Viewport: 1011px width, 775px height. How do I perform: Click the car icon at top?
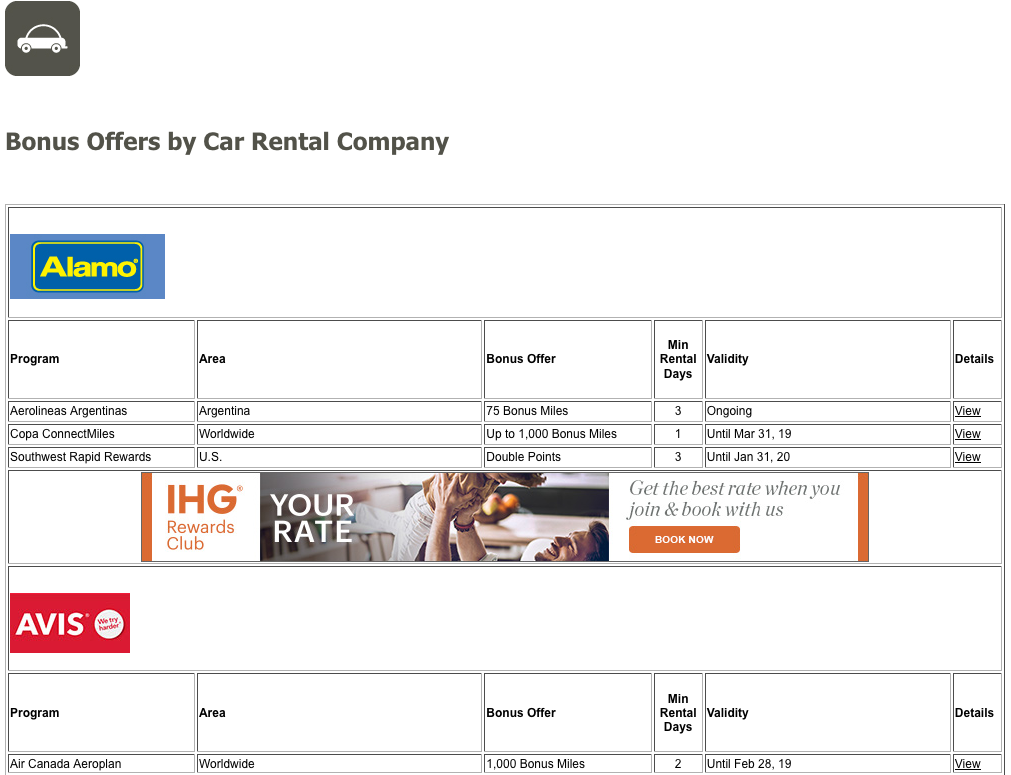pyautogui.click(x=43, y=39)
